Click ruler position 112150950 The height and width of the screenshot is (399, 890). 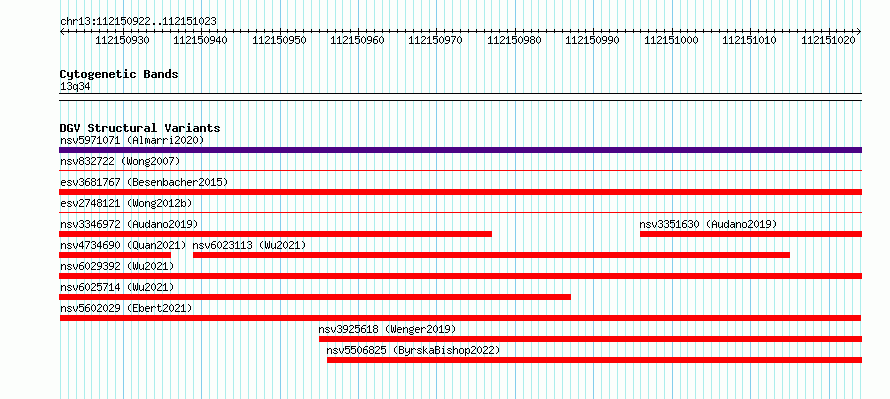click(279, 40)
